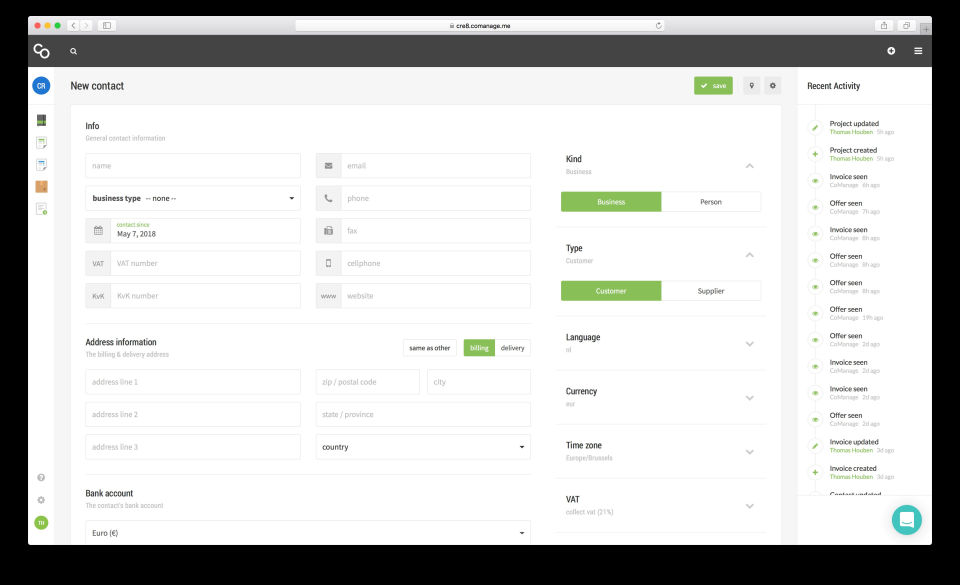Click the green TH user avatar
Viewport: 960px width, 585px height.
tap(41, 523)
